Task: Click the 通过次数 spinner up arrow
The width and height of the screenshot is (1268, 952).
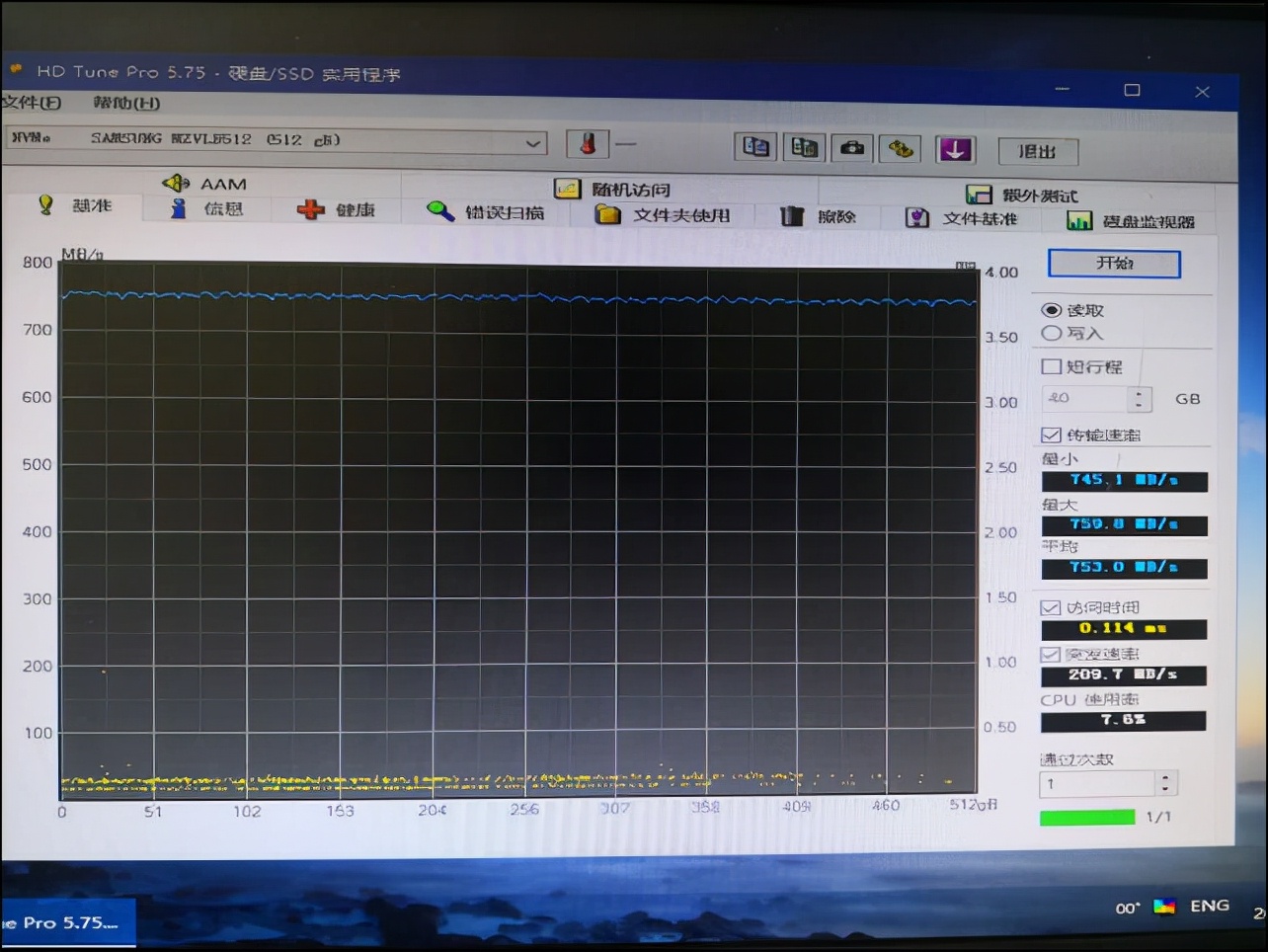Action: pyautogui.click(x=1166, y=778)
